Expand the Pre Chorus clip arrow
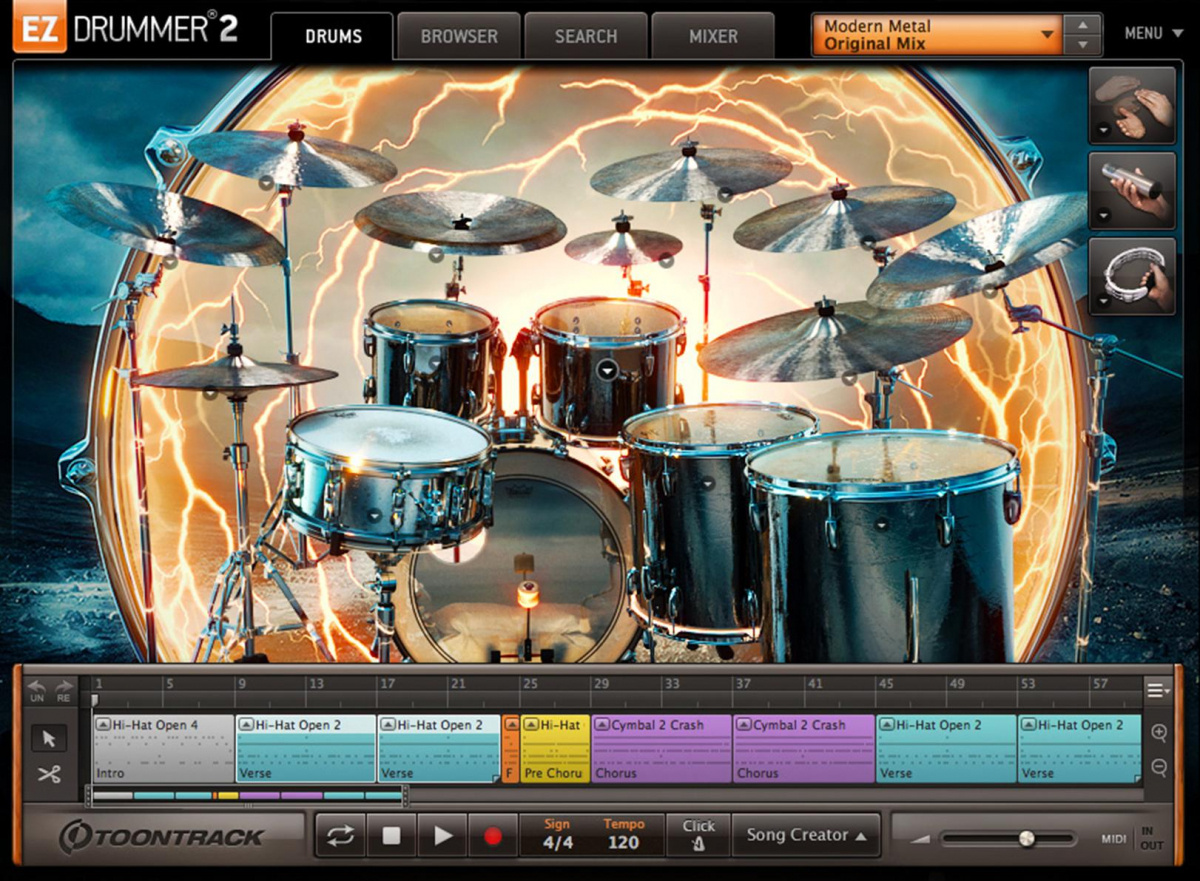 click(x=531, y=724)
